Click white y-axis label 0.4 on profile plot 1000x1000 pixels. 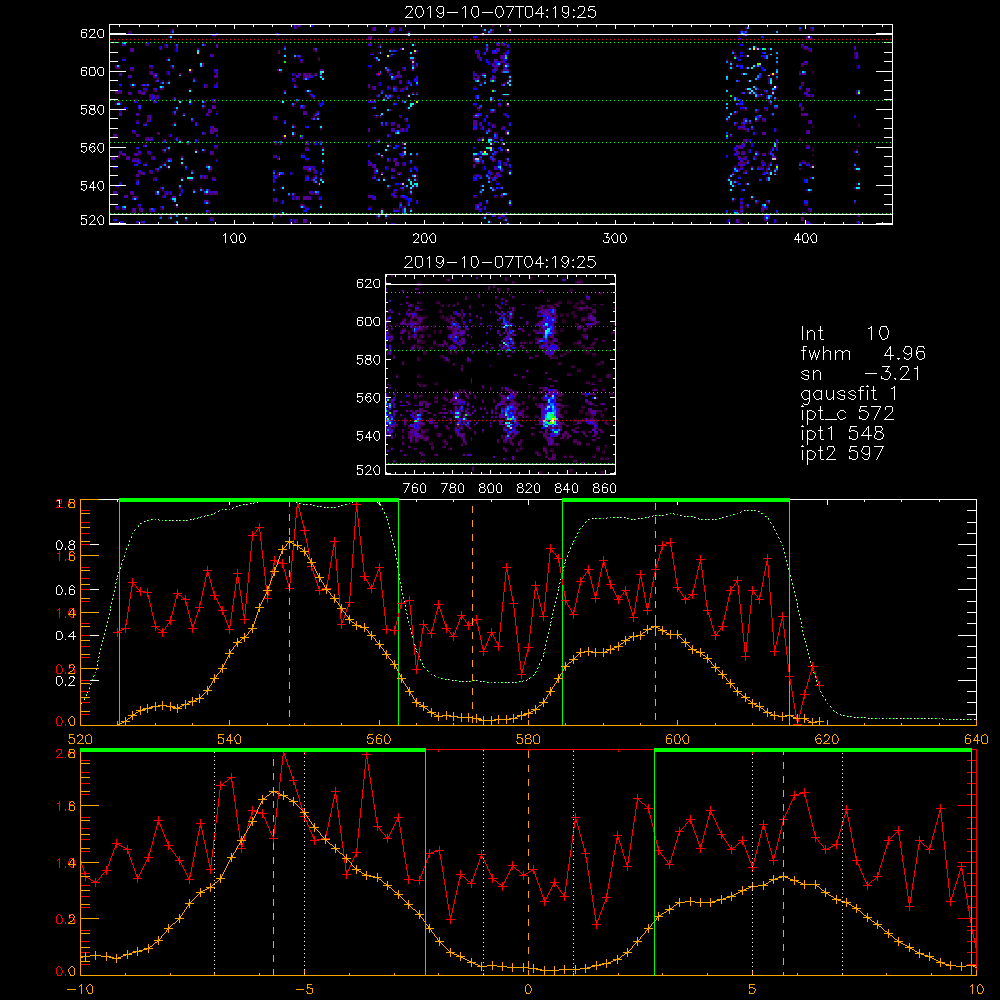click(x=66, y=636)
